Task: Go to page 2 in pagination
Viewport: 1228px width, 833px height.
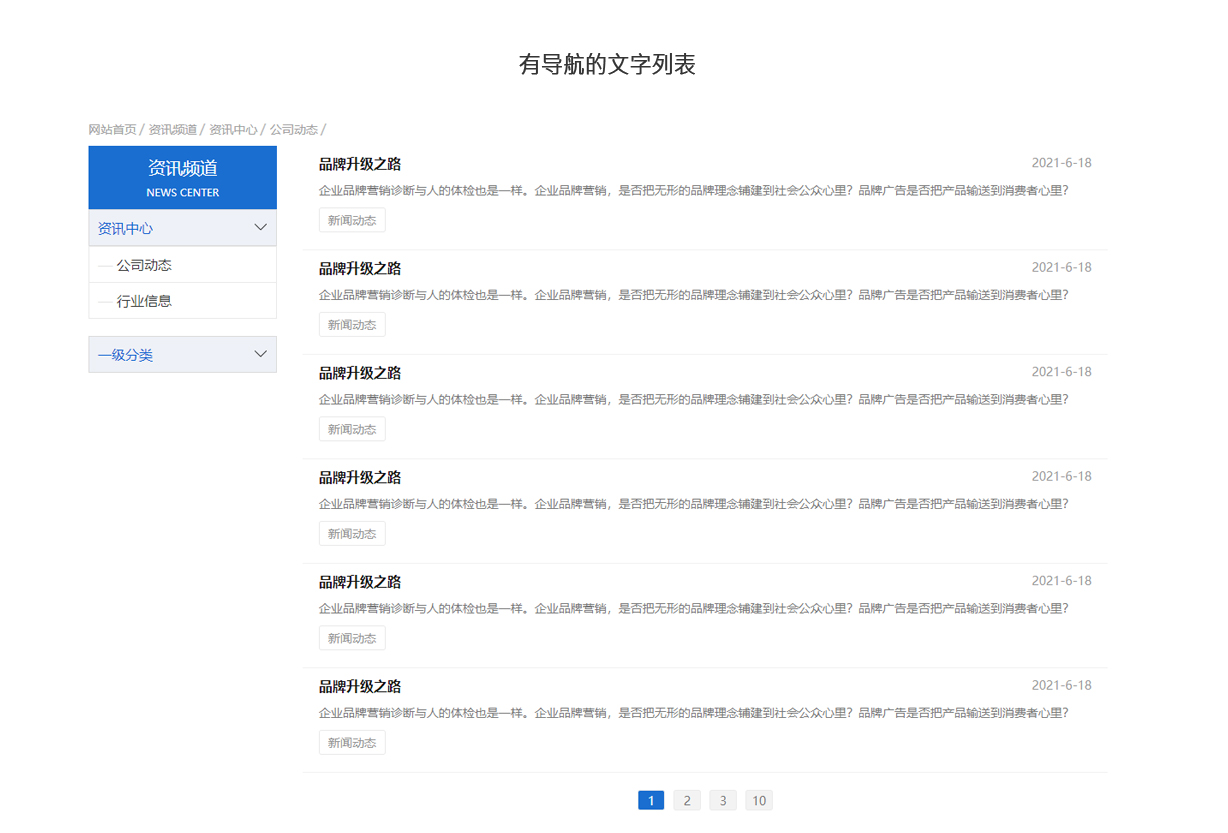Action: [687, 800]
